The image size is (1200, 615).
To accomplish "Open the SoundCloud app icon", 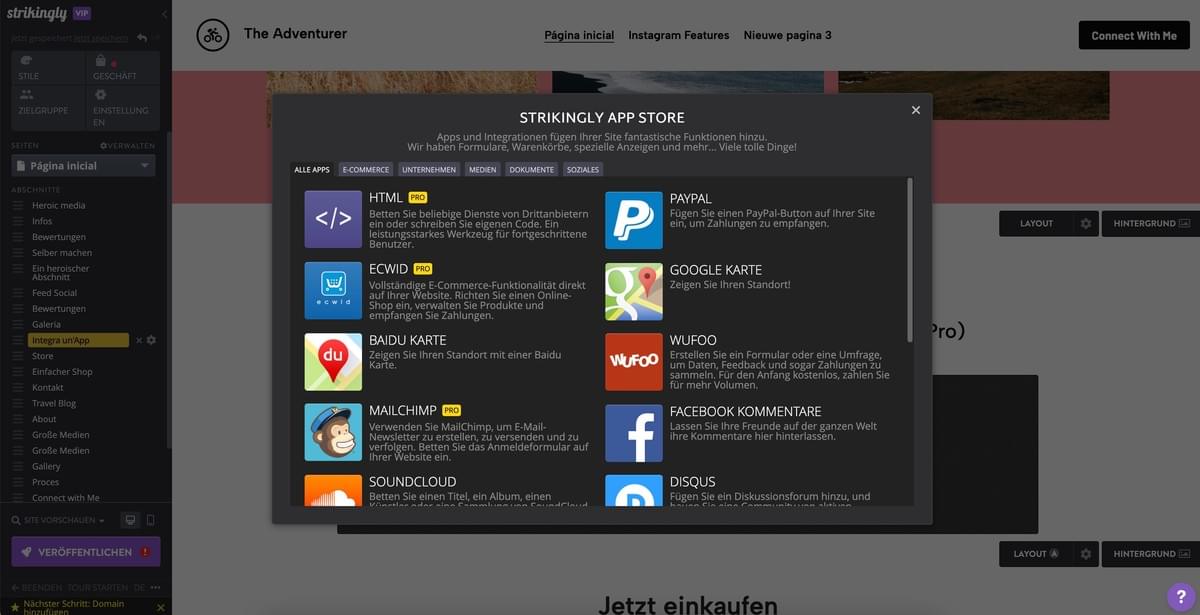I will coord(333,490).
